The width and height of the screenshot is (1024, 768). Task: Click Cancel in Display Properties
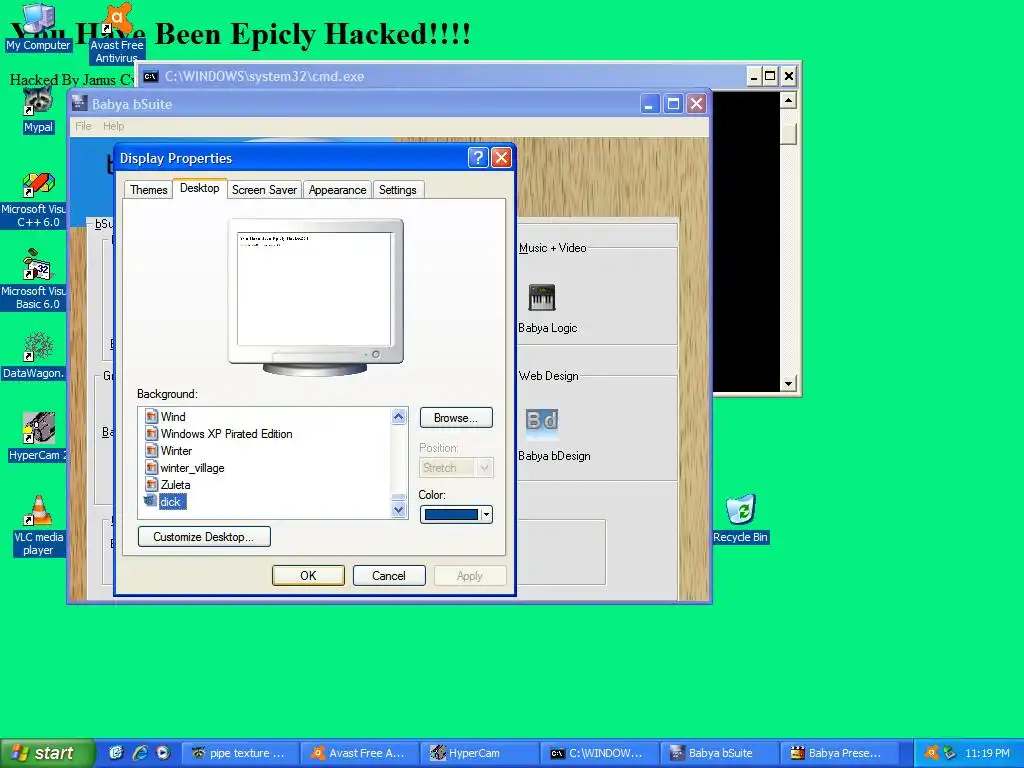click(389, 575)
